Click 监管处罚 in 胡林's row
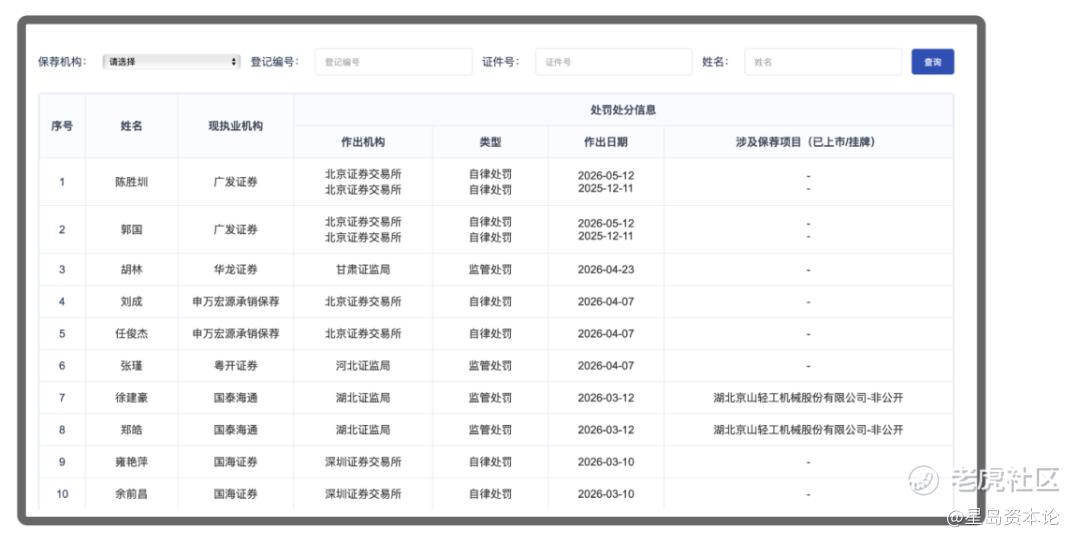This screenshot has height=542, width=1080. tap(490, 269)
